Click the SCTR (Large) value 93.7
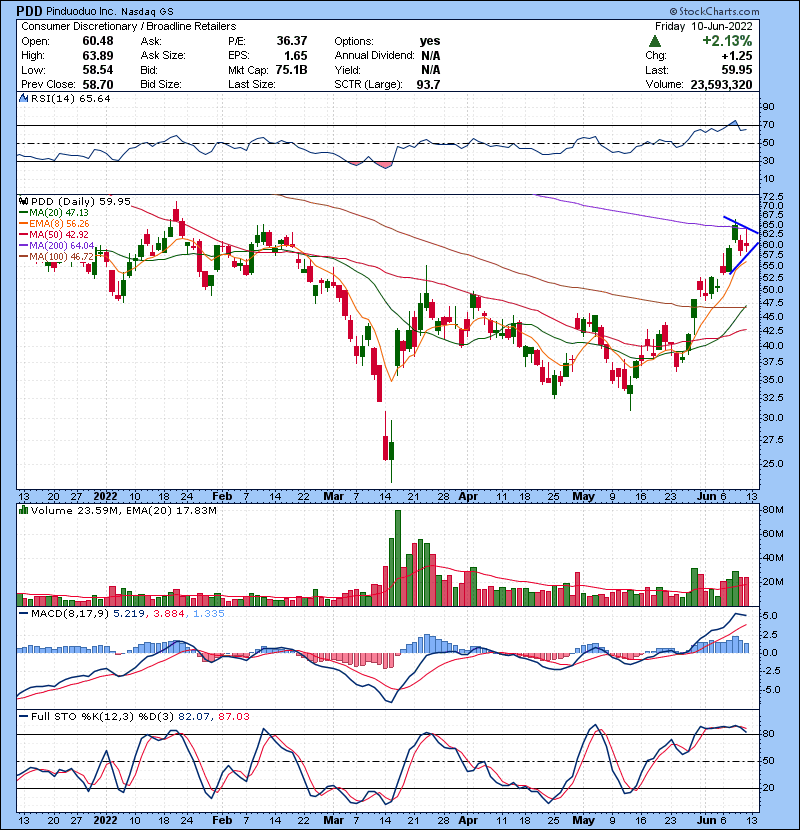 [x=428, y=84]
